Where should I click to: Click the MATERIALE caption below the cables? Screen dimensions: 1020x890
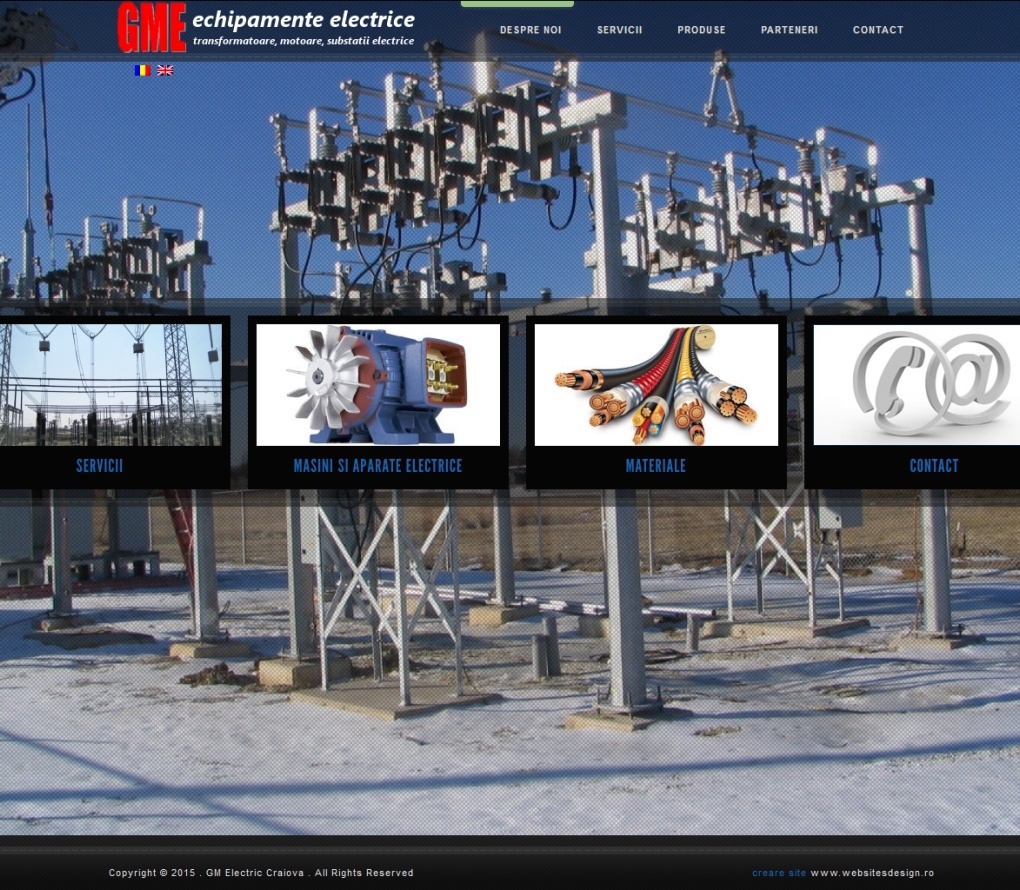656,466
